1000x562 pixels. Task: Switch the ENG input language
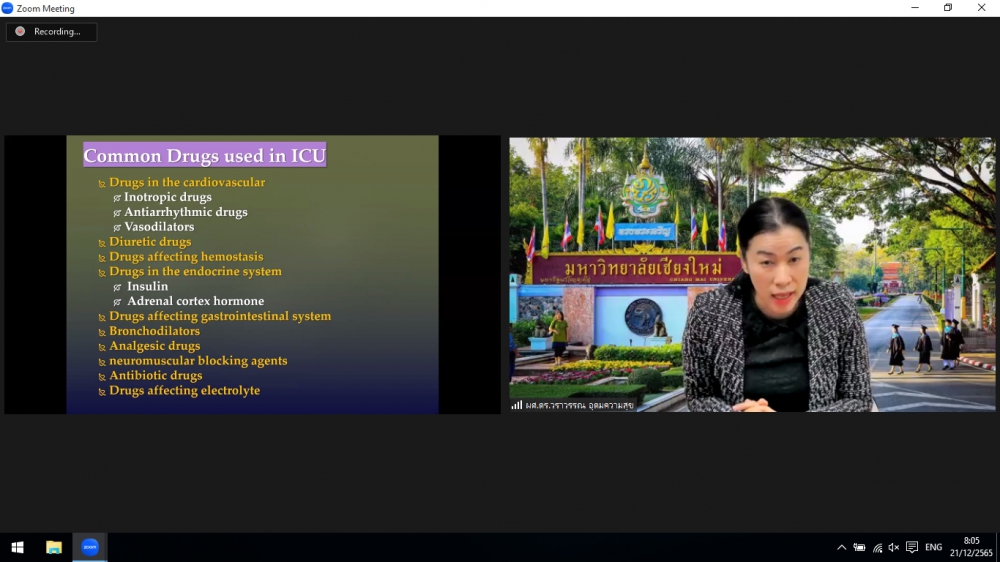tap(933, 547)
